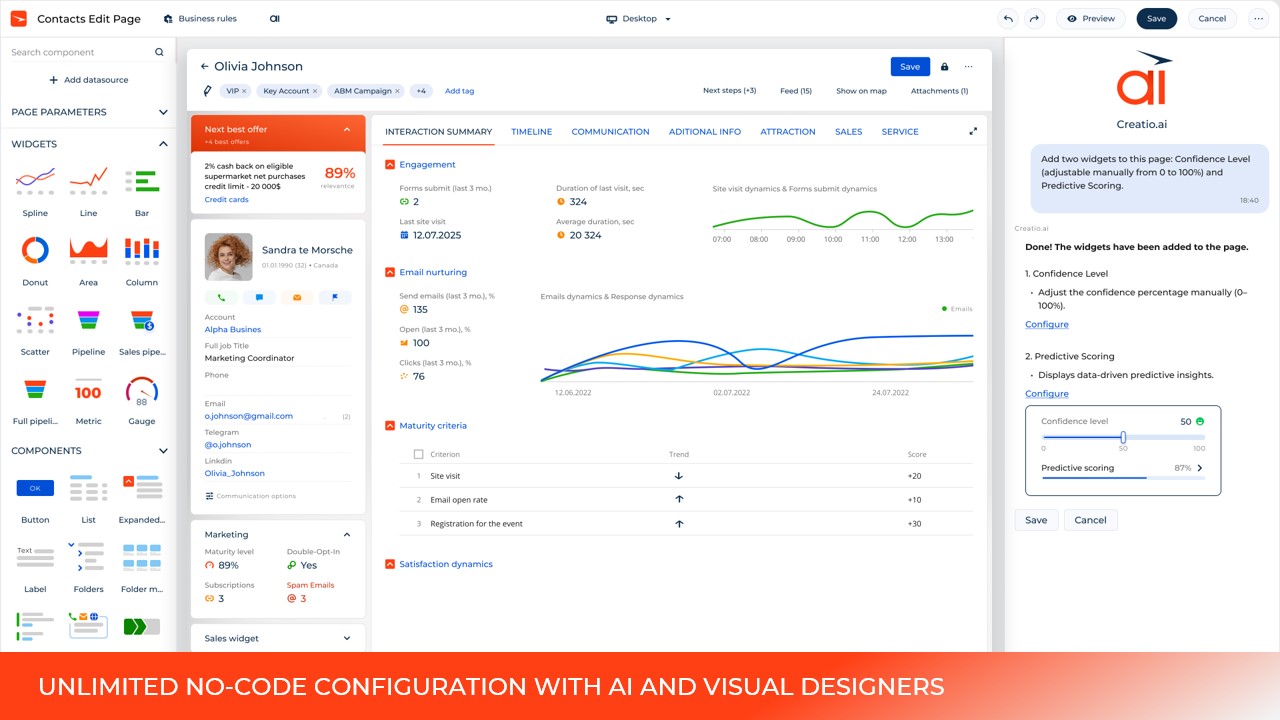Click Configure link under Predictive Scoring
The height and width of the screenshot is (720, 1280).
pyautogui.click(x=1046, y=394)
